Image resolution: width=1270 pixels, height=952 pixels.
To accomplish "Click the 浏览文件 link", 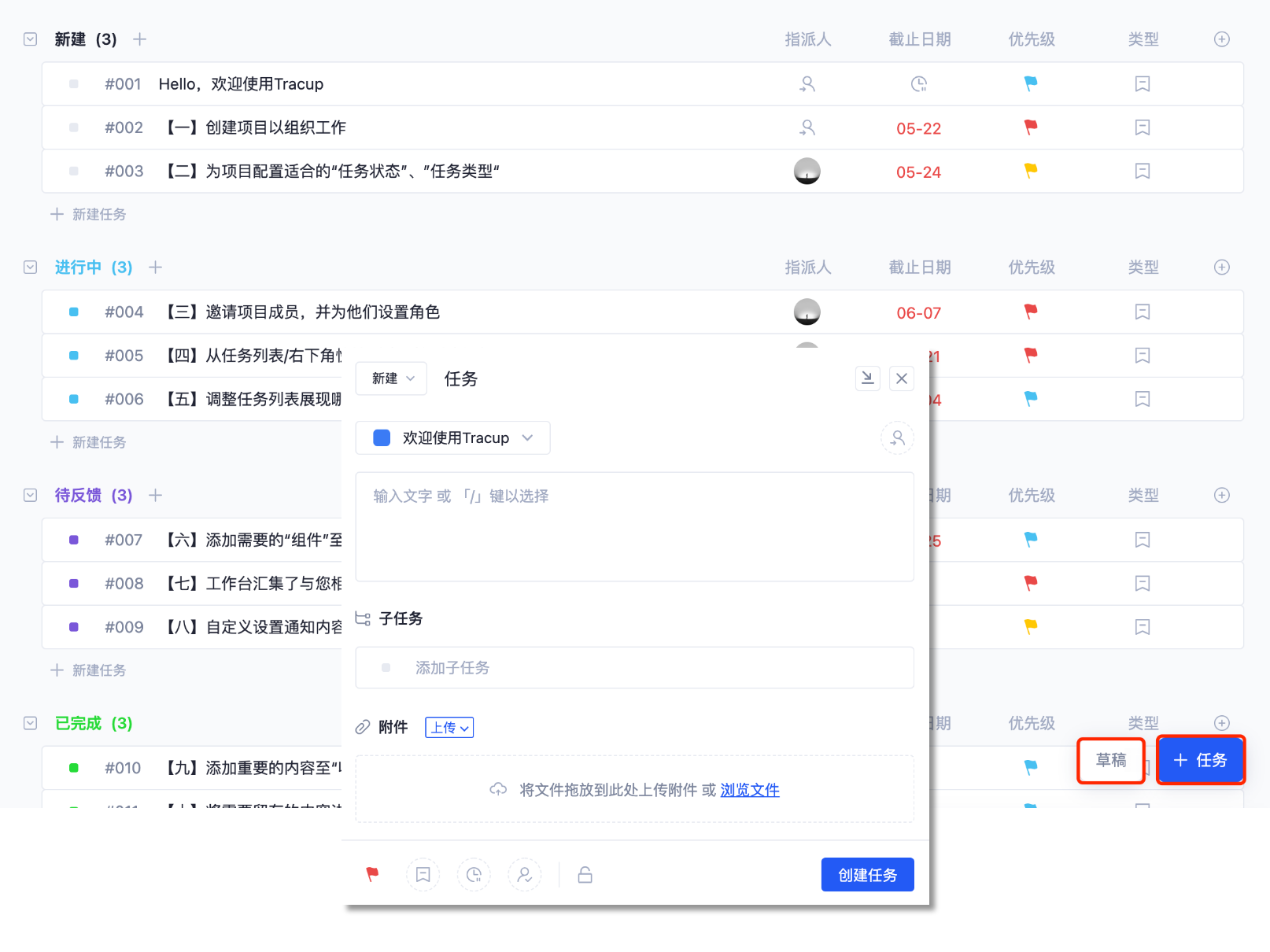I will [x=749, y=790].
